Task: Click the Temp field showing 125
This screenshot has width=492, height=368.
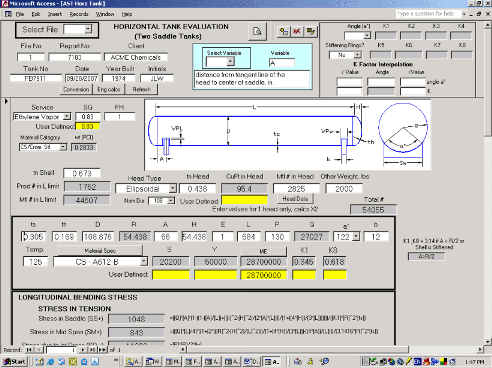Action: tap(36, 262)
